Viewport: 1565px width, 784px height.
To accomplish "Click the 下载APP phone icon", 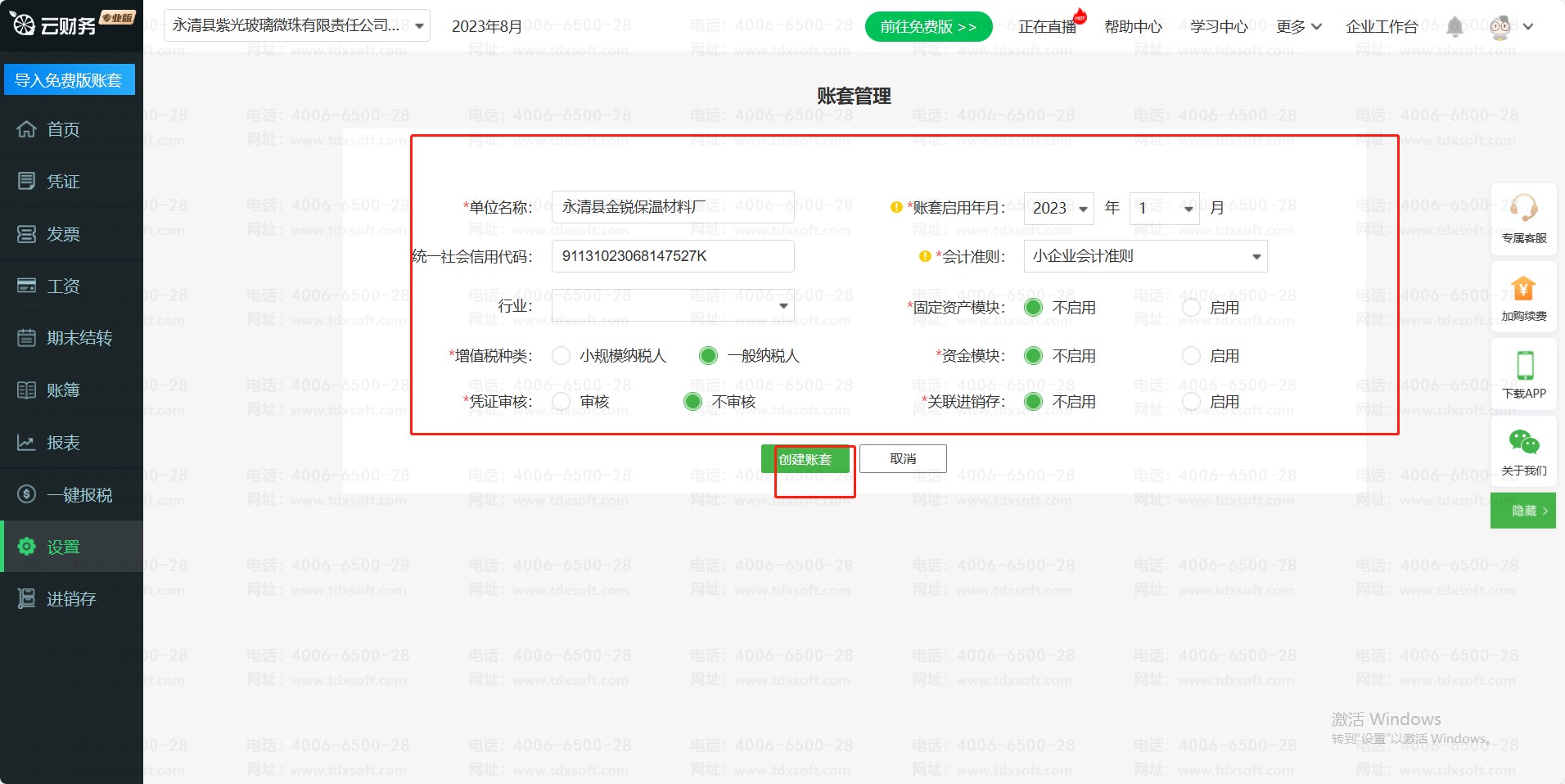I will click(1524, 365).
